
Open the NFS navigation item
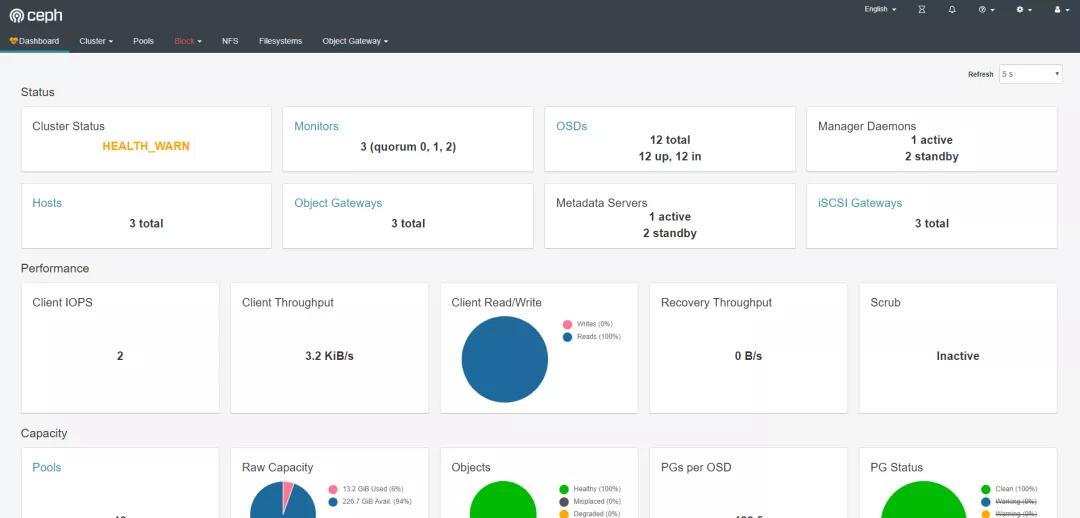[x=230, y=41]
